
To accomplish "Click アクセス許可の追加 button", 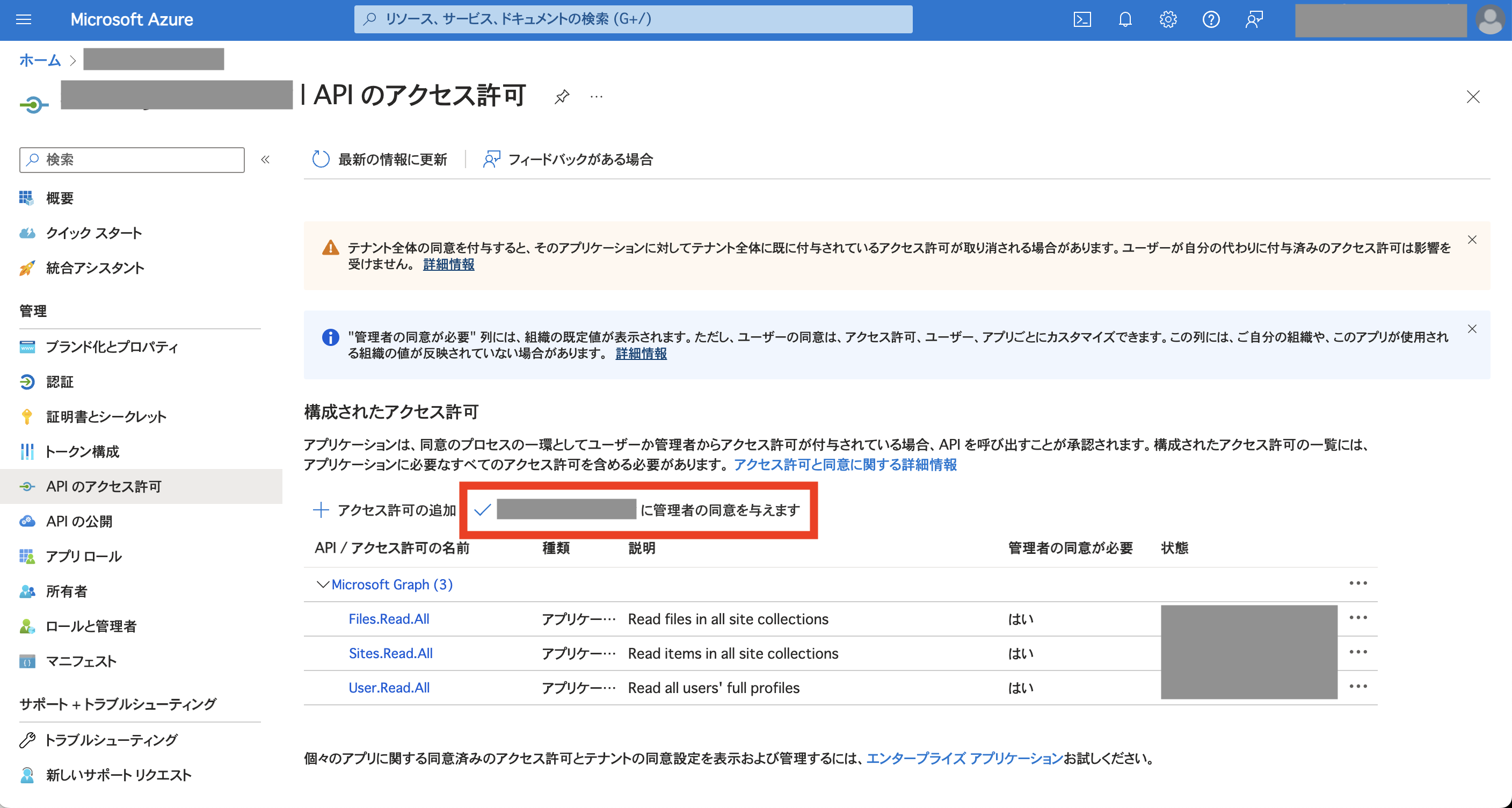I will coord(384,510).
